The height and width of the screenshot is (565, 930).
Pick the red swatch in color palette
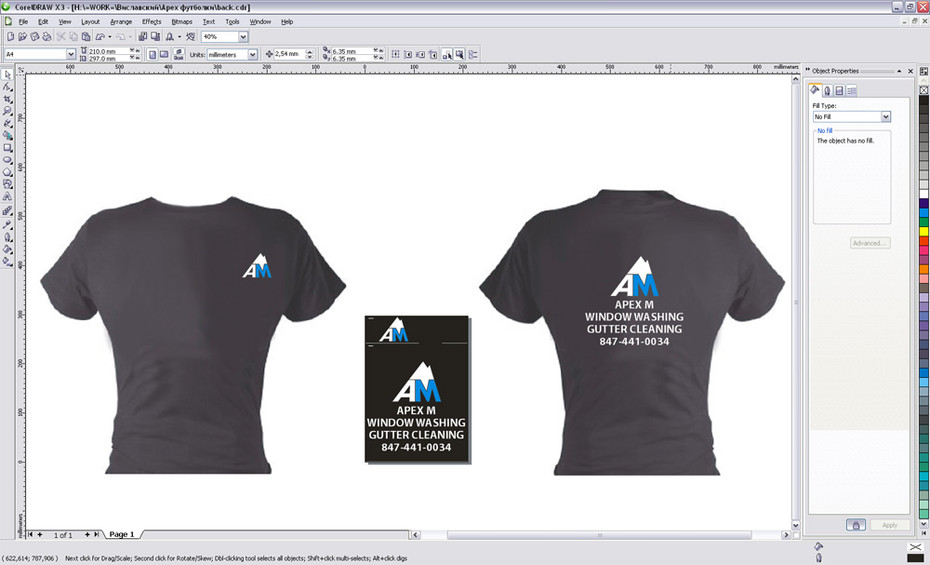click(924, 241)
